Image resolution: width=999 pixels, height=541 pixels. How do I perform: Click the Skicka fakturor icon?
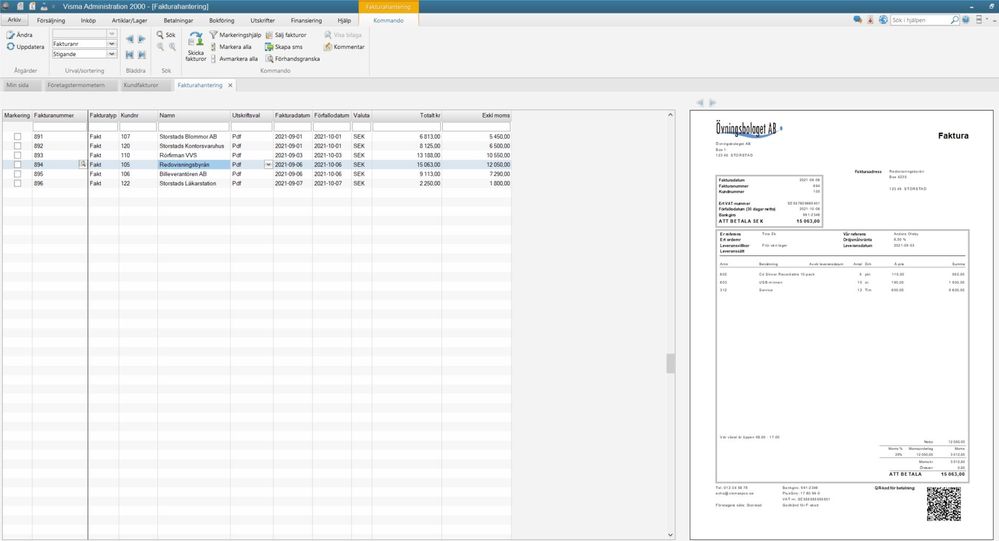pos(196,39)
